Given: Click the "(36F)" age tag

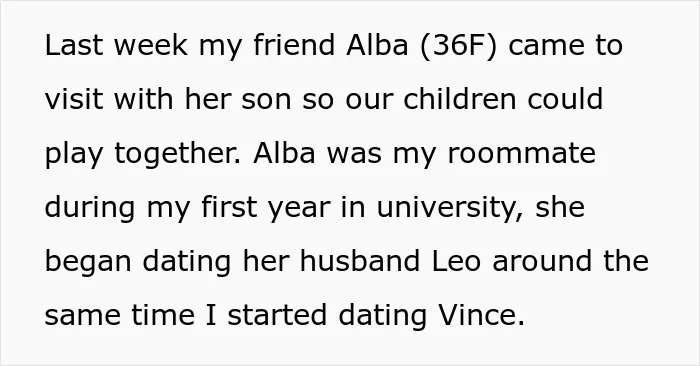Looking at the screenshot, I should pos(458,46).
